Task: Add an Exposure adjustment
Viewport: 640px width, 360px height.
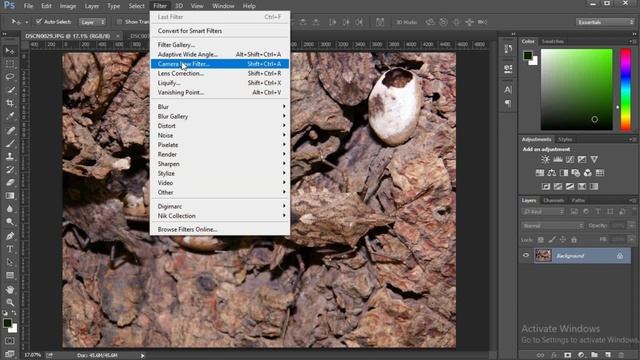Action: 582,160
